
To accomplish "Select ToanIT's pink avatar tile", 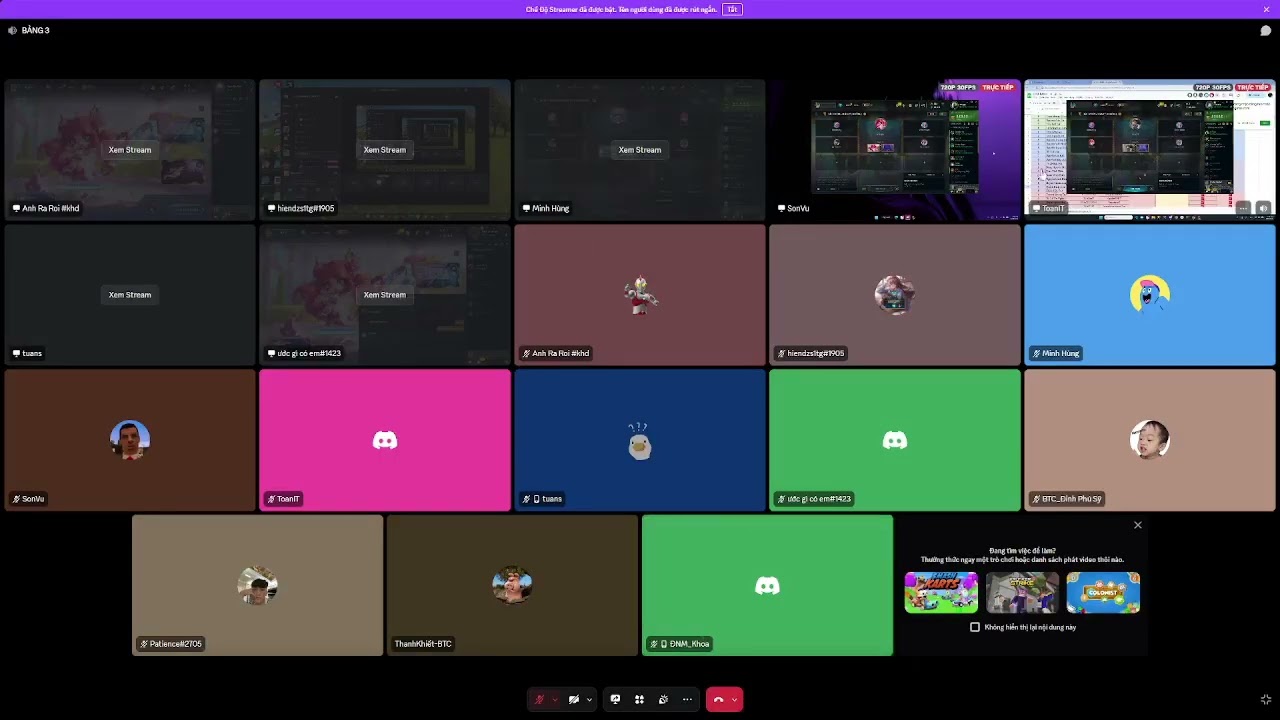I will [385, 440].
